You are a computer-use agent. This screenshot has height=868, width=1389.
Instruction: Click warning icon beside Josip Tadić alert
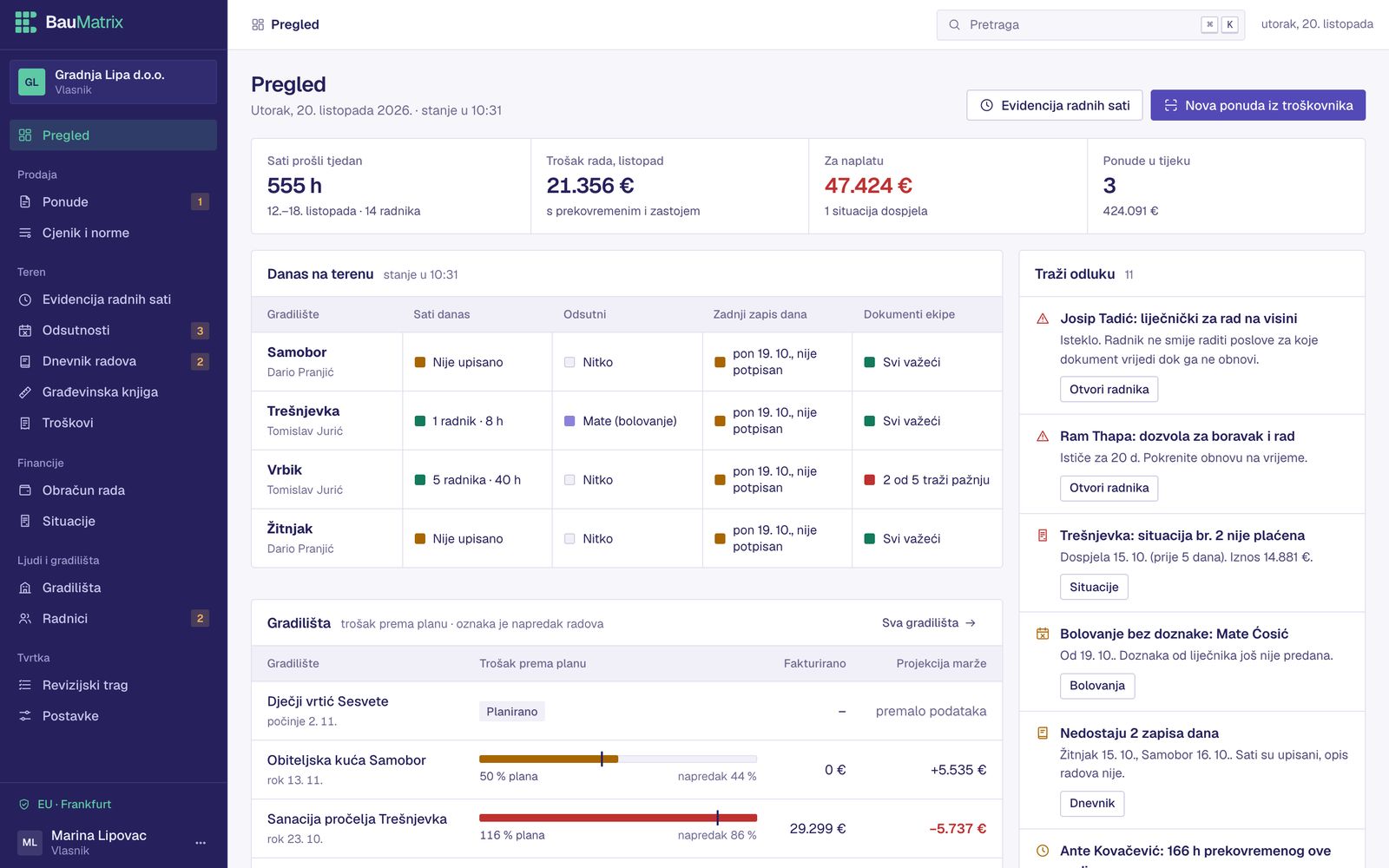coord(1043,319)
